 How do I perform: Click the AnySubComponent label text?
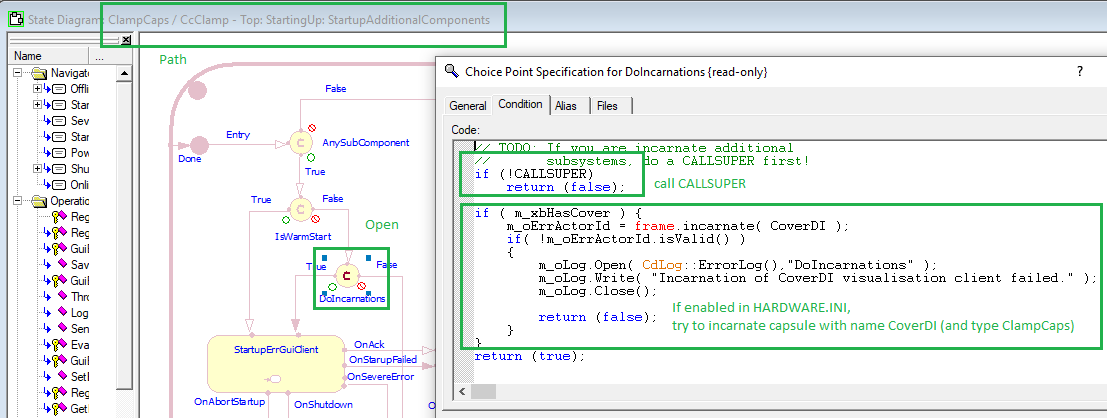pyautogui.click(x=366, y=143)
